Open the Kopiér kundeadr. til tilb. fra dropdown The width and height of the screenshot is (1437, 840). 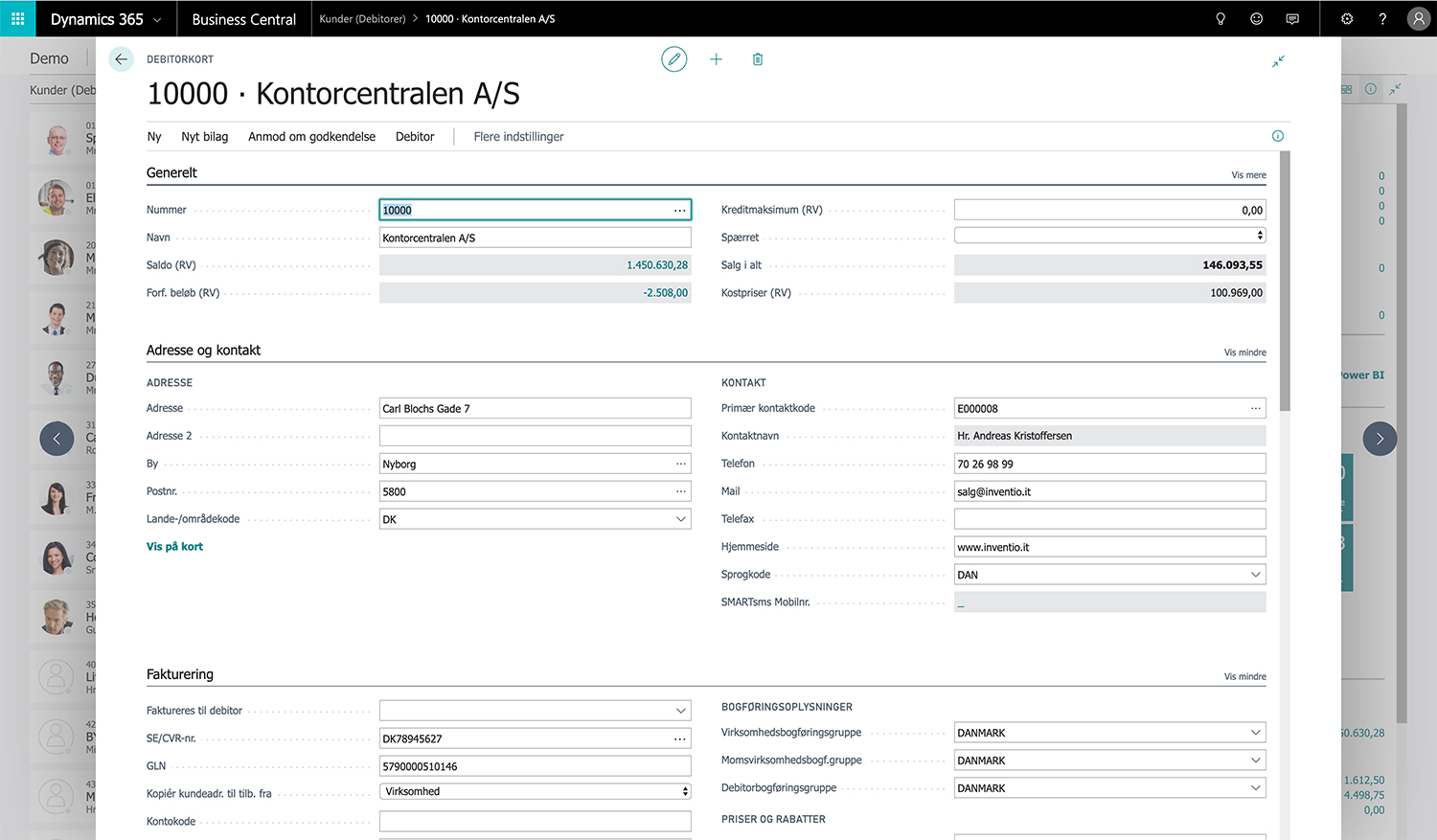(536, 791)
